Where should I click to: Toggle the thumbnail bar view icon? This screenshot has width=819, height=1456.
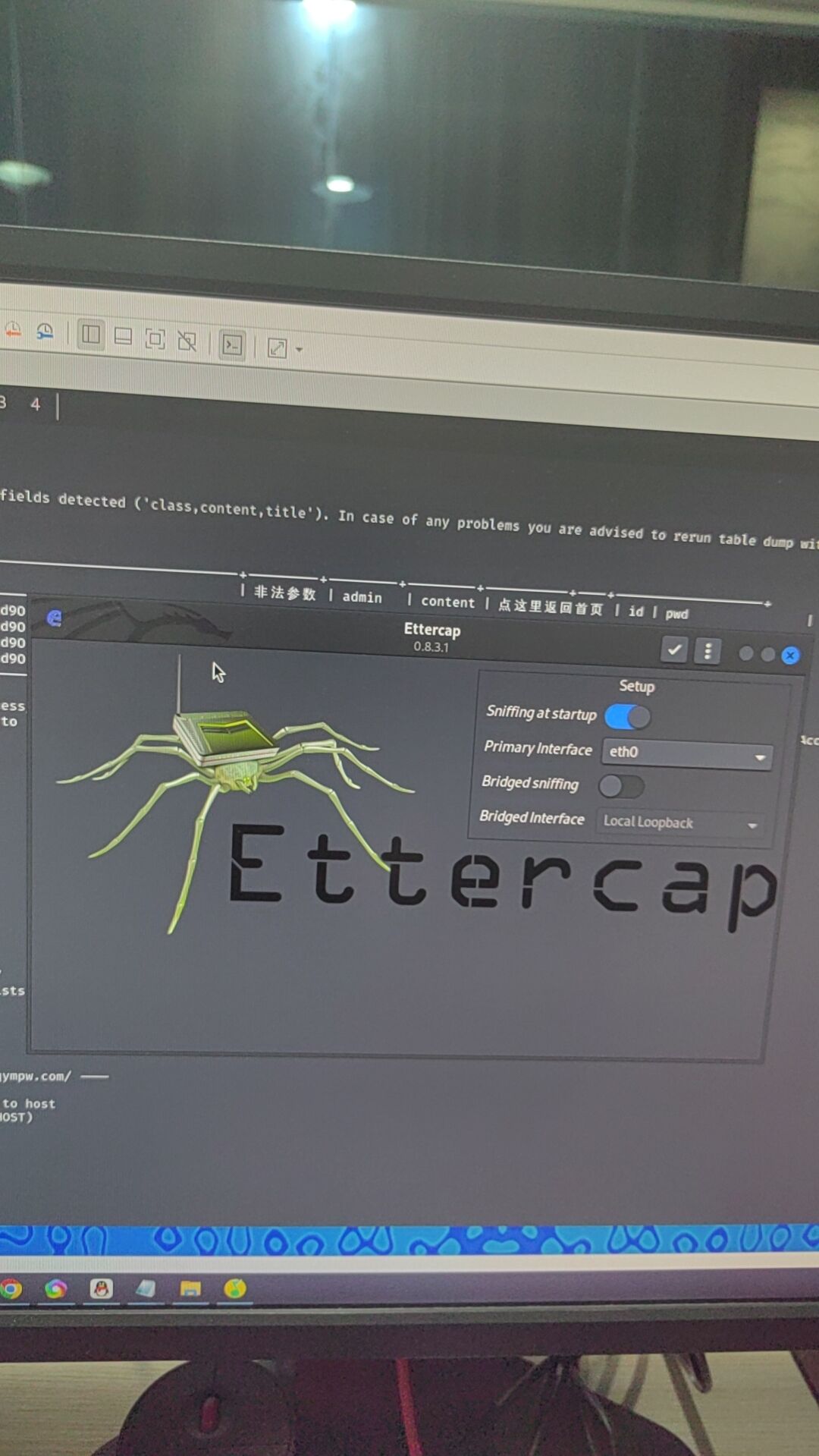123,336
